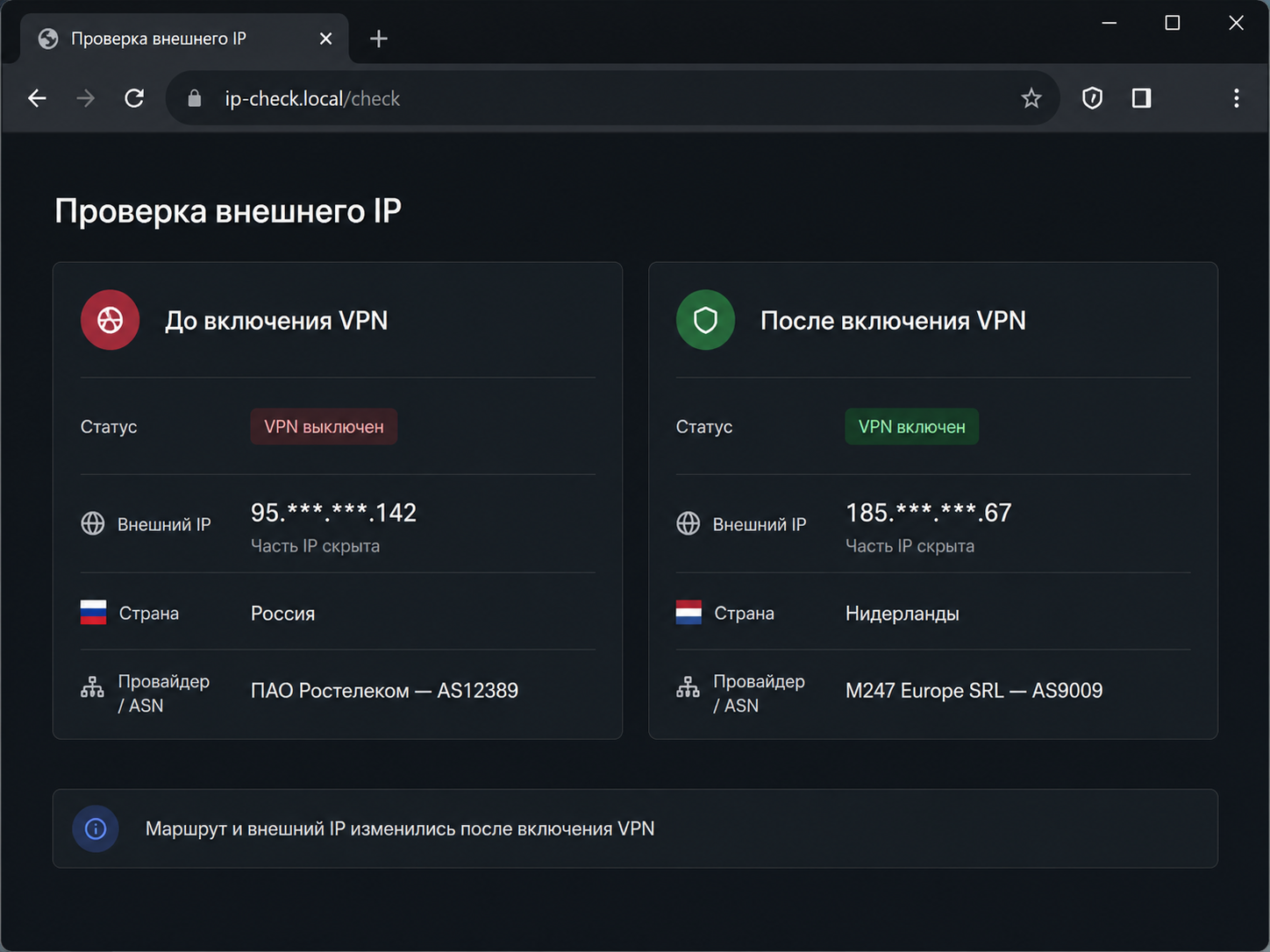Click the green shield icon После включения VPN
The width and height of the screenshot is (1270, 952).
705,320
